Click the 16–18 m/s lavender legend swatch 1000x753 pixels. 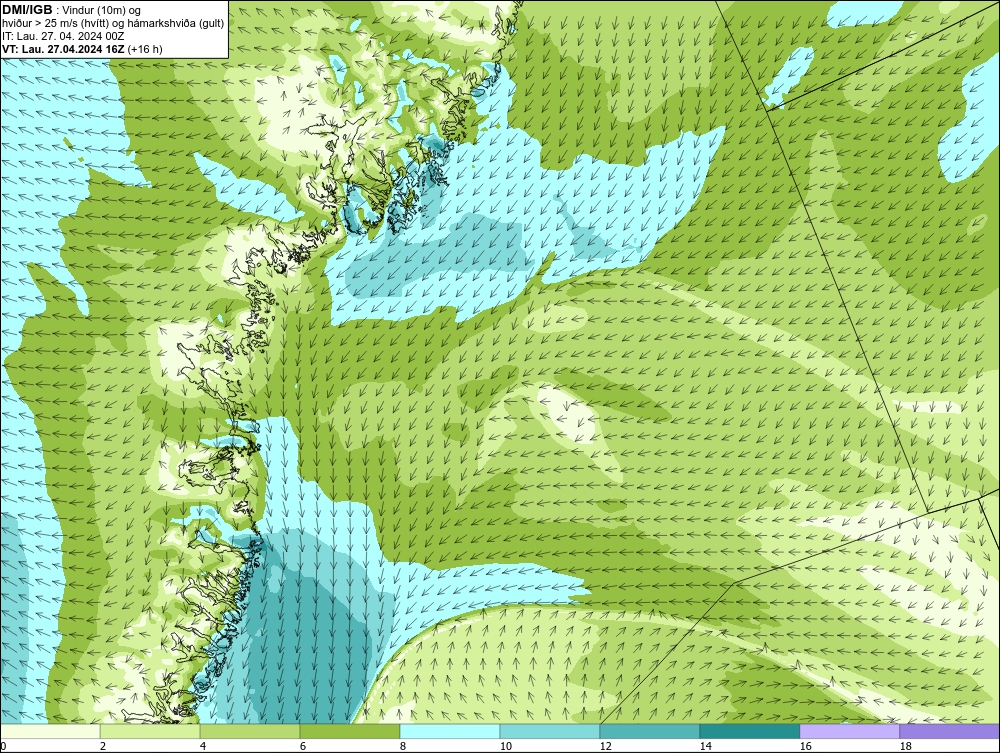[x=849, y=731]
